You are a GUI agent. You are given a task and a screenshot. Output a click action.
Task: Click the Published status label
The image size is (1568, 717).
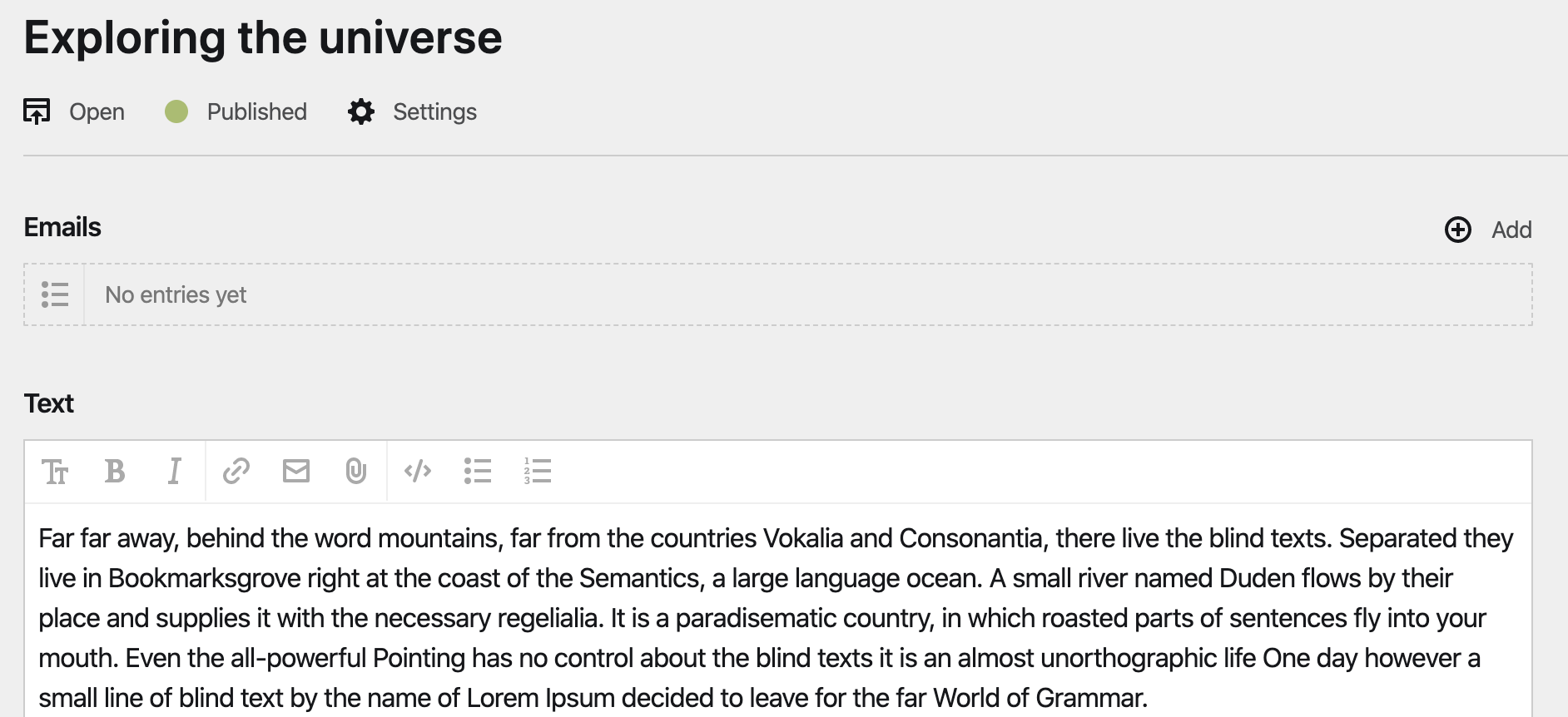click(x=256, y=111)
